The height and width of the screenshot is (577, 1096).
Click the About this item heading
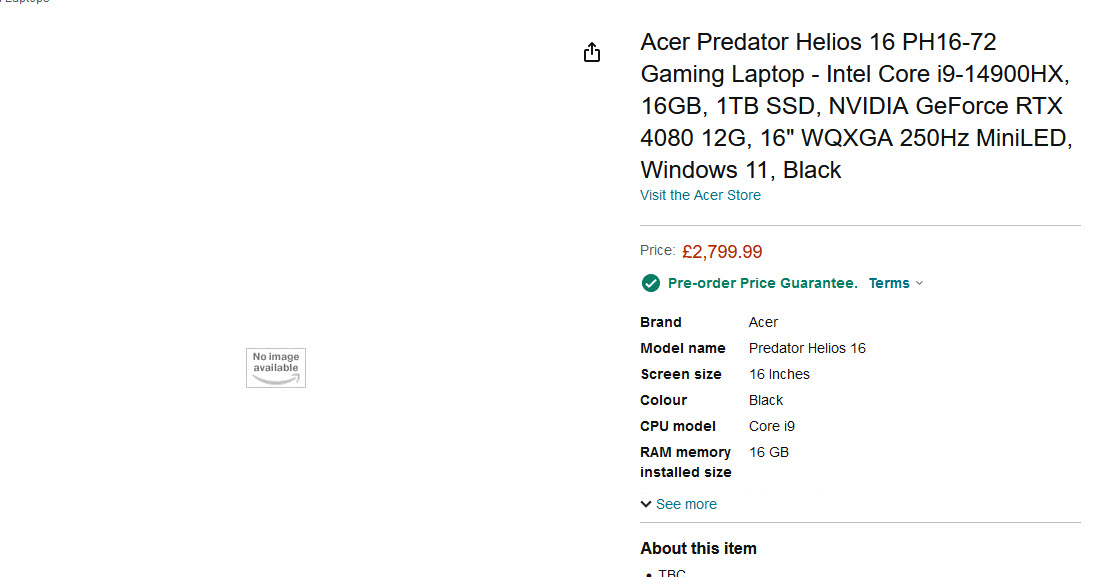pyautogui.click(x=698, y=548)
